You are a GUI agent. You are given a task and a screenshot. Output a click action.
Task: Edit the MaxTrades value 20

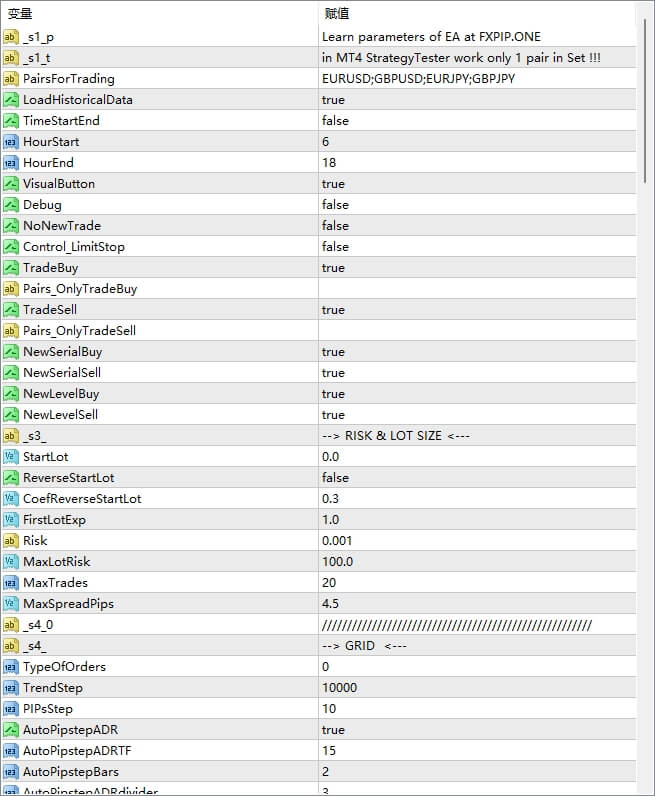pyautogui.click(x=329, y=583)
